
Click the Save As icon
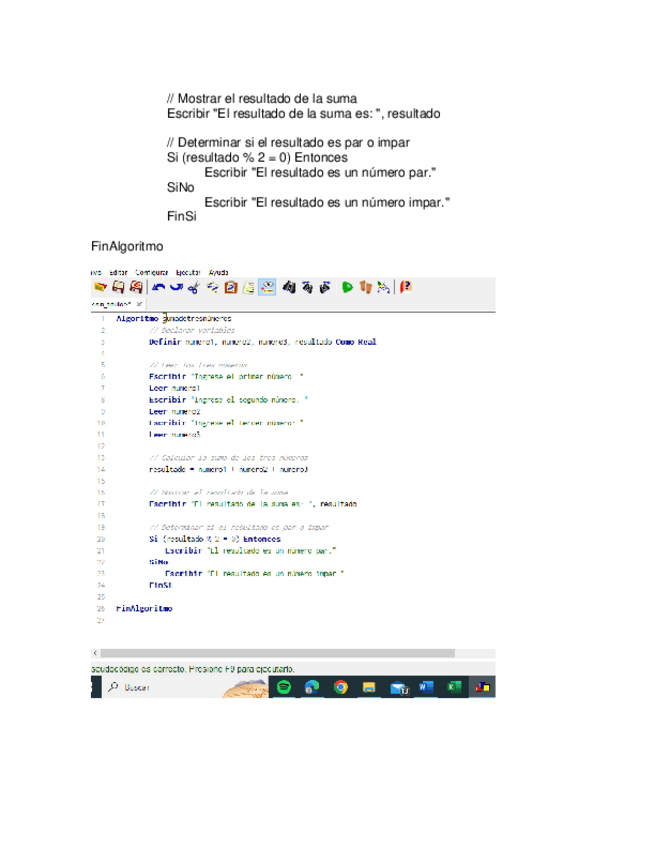tap(136, 287)
